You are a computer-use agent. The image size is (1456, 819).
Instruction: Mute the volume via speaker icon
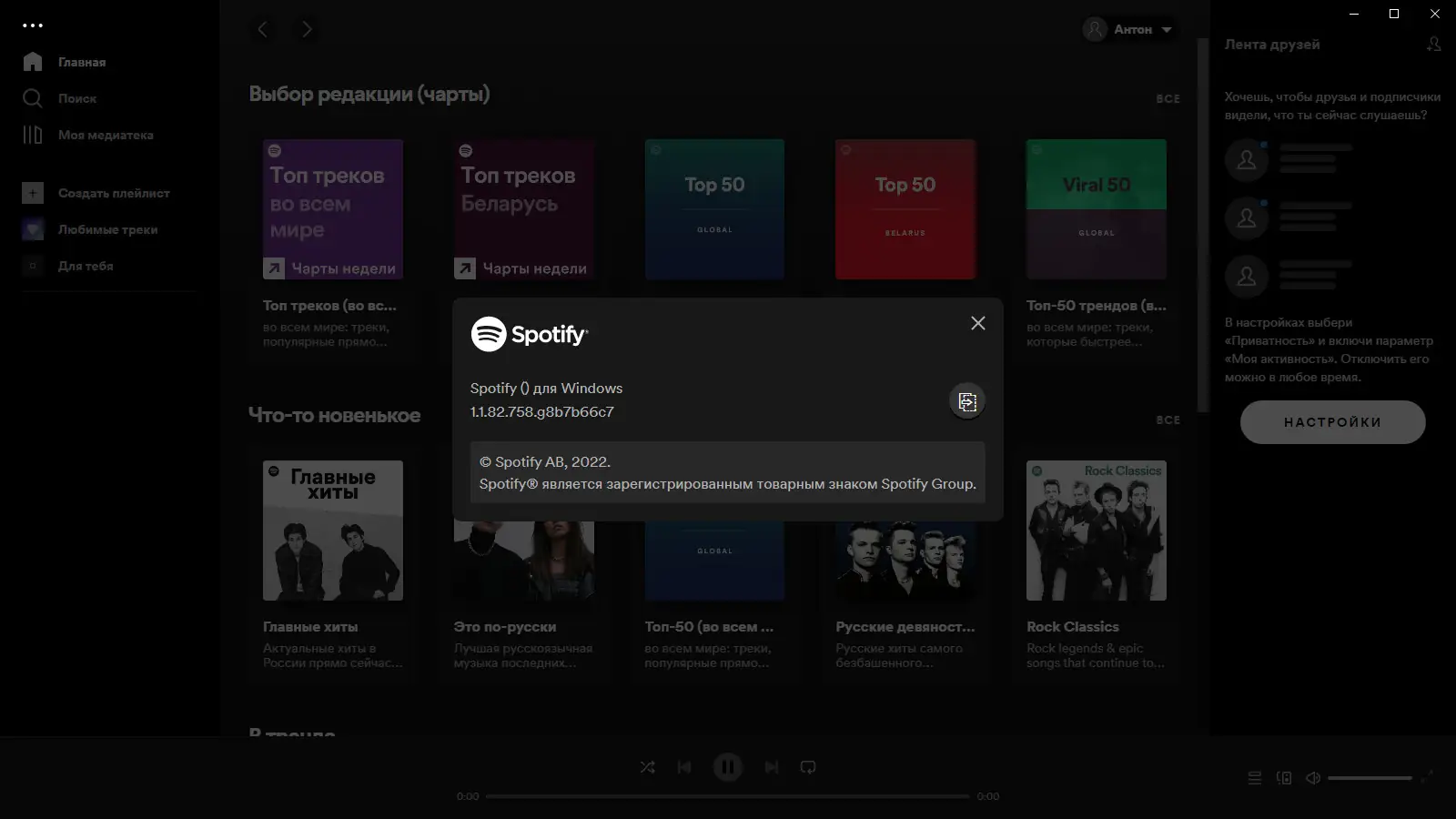click(1313, 778)
